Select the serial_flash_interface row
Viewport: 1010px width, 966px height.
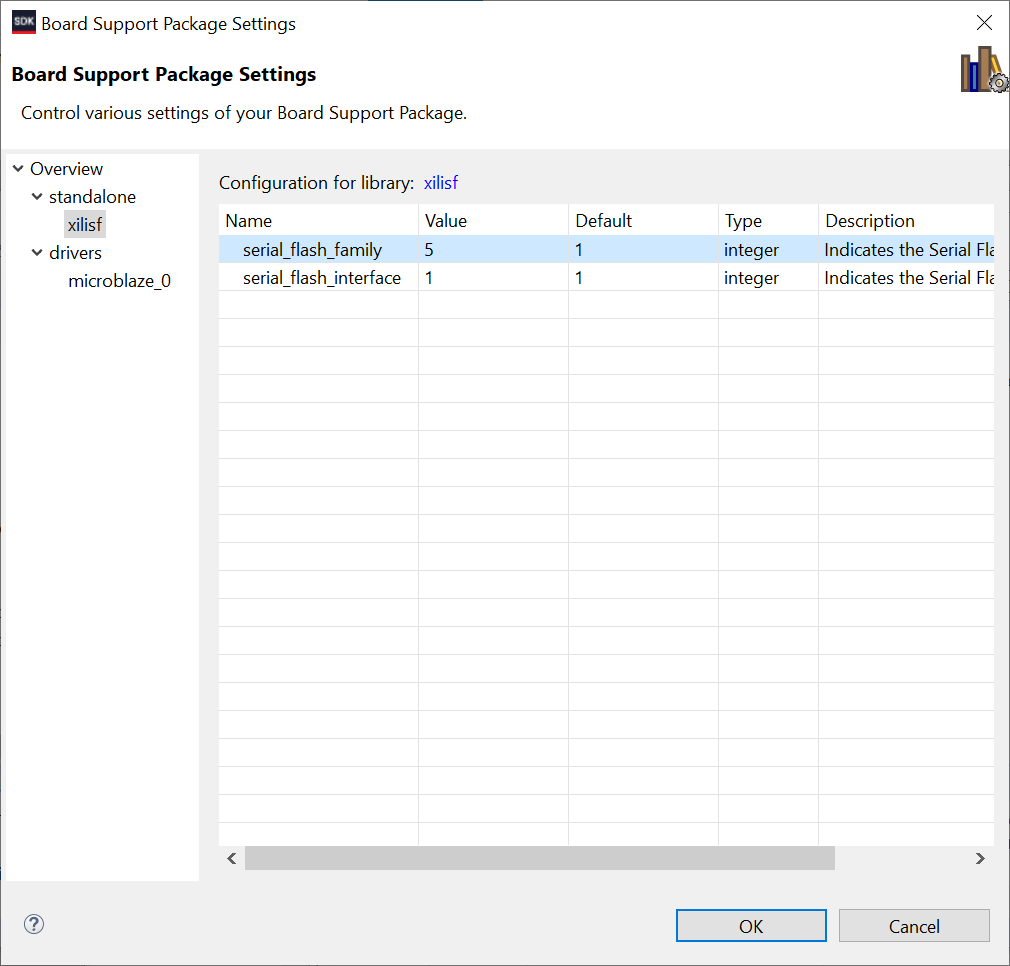606,278
